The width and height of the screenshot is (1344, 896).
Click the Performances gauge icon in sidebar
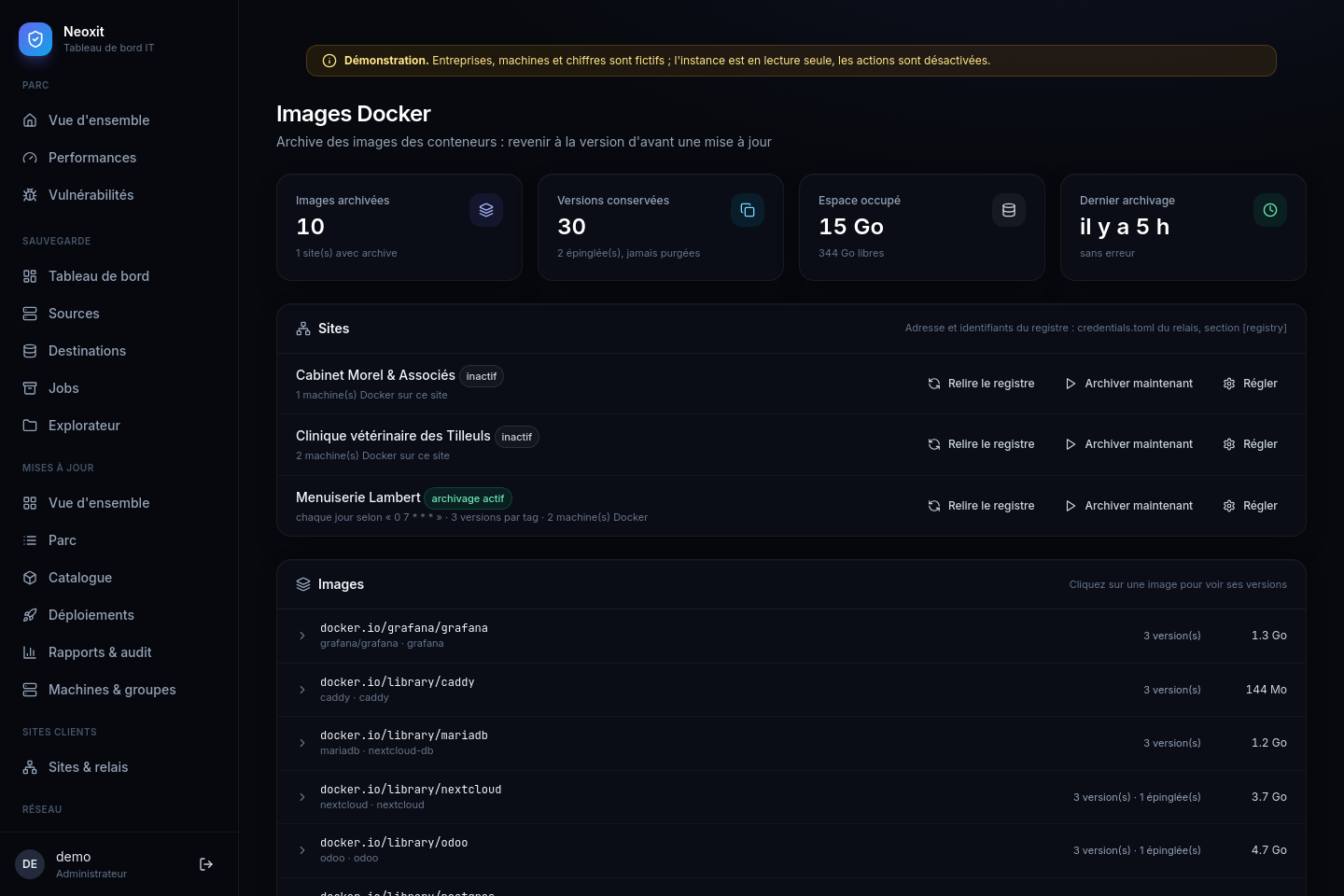click(x=30, y=158)
